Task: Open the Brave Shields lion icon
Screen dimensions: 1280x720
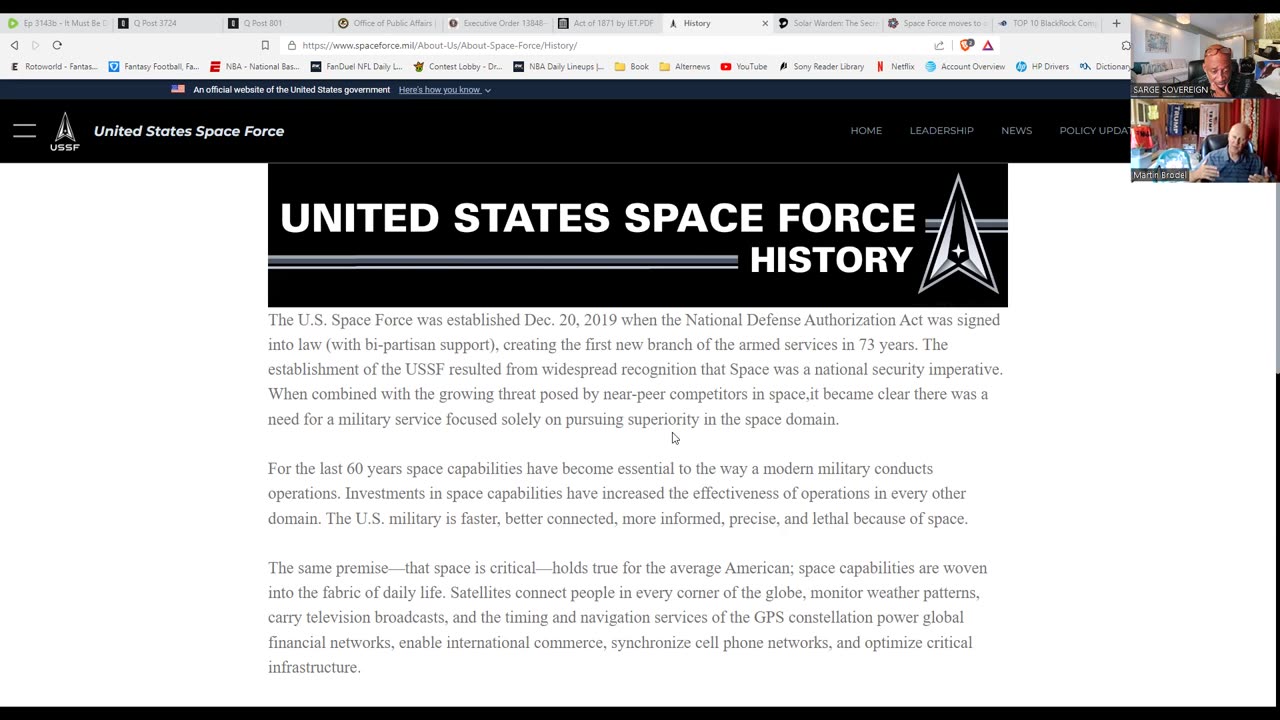Action: (966, 45)
